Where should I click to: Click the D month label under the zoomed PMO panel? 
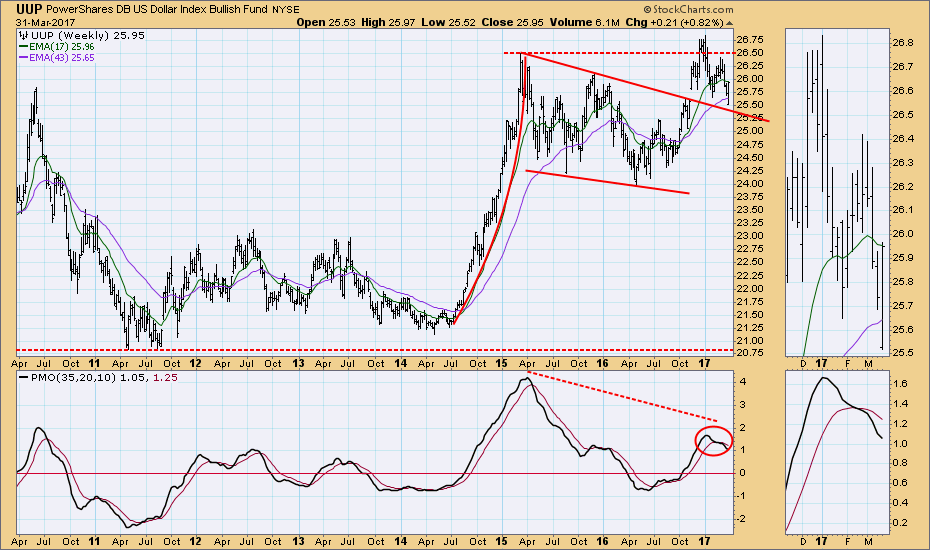[804, 541]
